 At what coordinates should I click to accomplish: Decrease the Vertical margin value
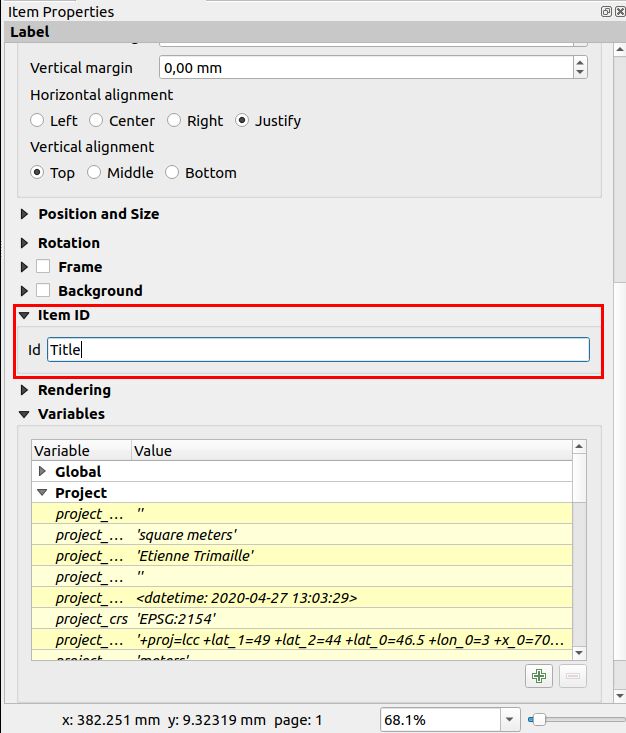click(x=580, y=73)
